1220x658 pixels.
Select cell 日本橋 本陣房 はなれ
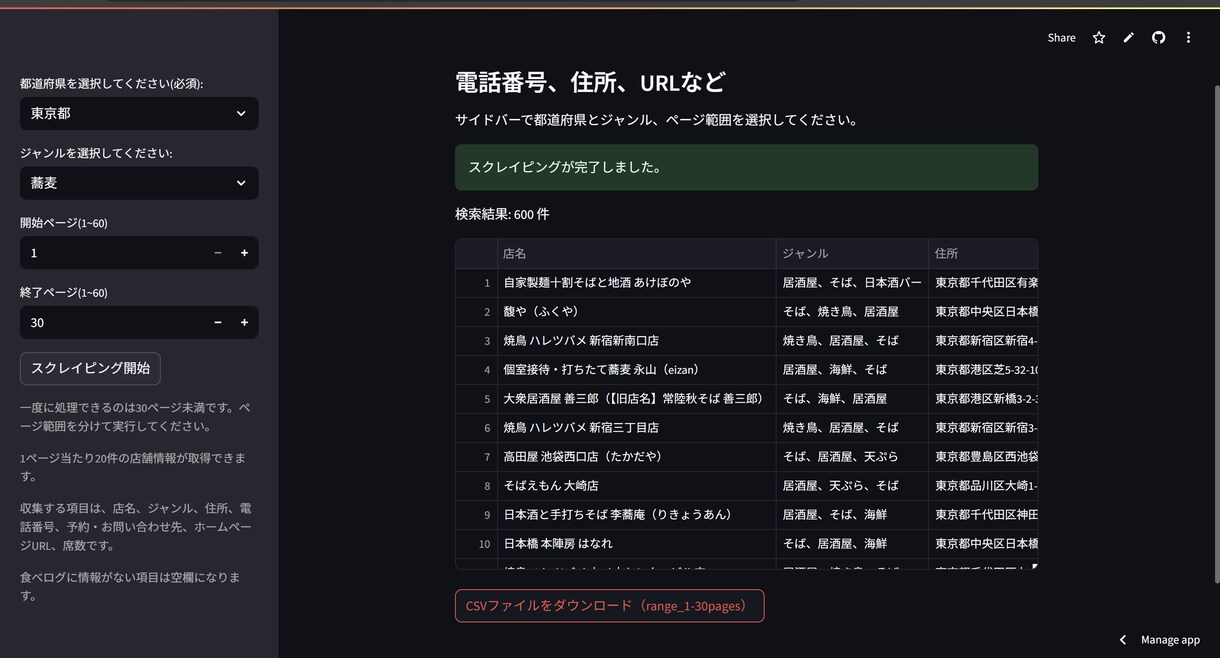(x=636, y=544)
